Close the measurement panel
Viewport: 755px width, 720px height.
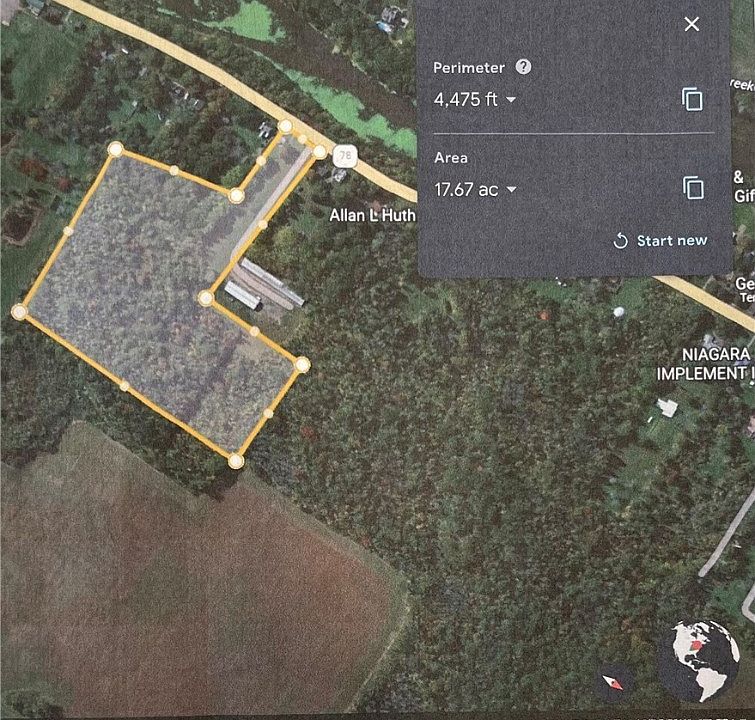pos(692,24)
